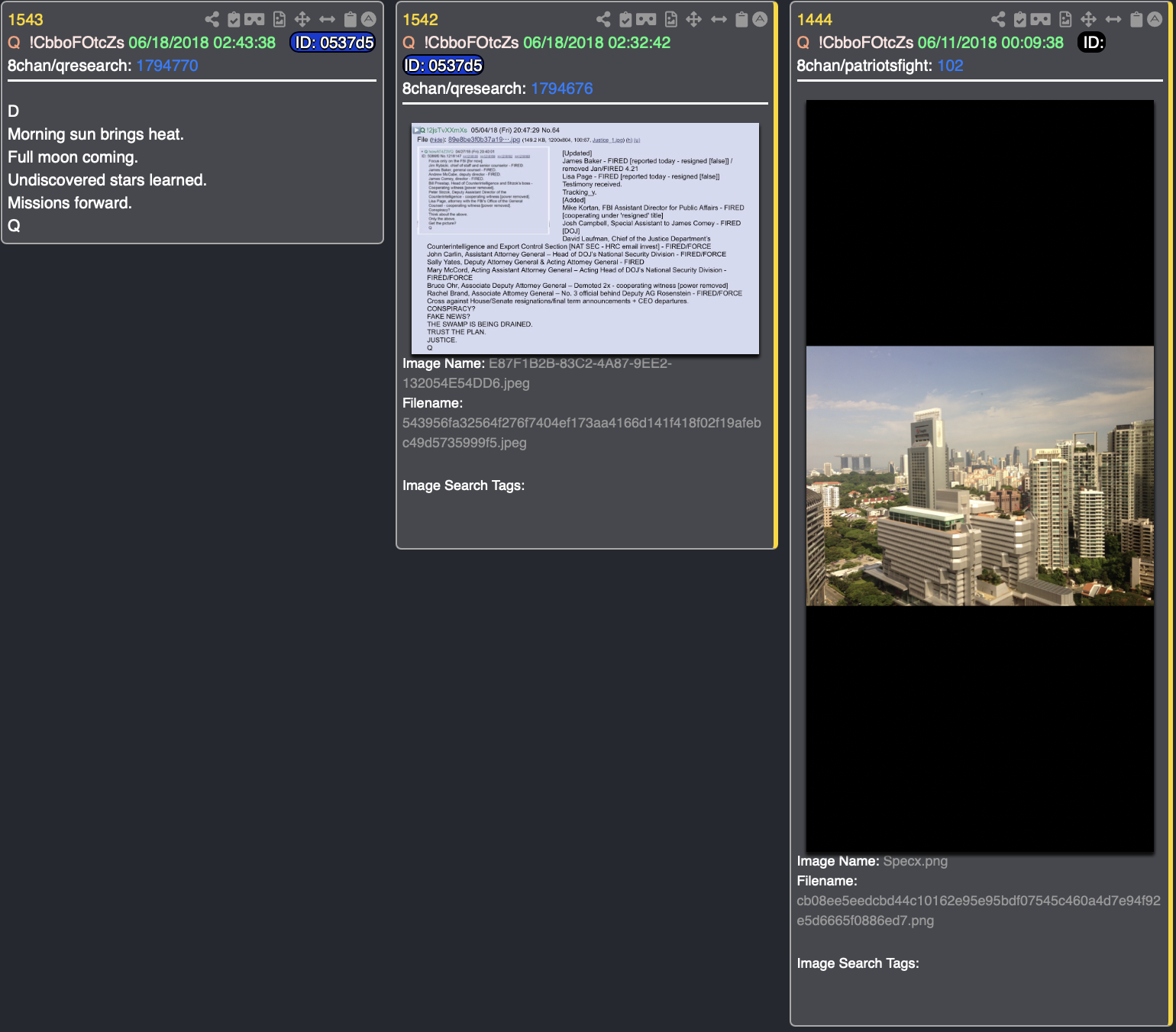Click ID: 0537d5 badge on post 1543
This screenshot has width=1176, height=1032.
[334, 43]
